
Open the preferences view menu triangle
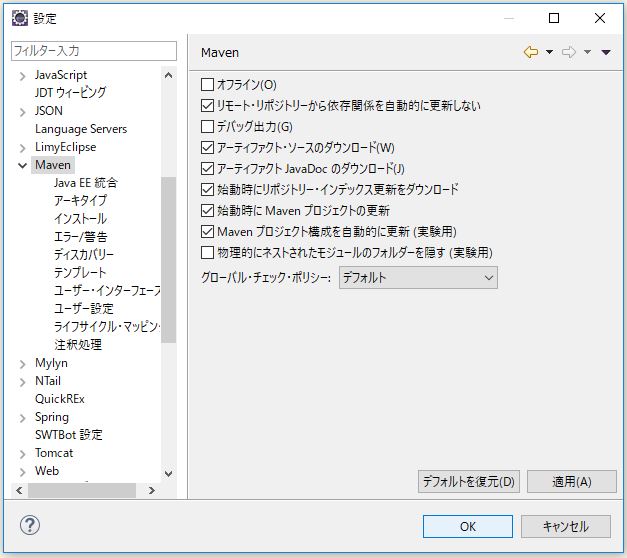[x=606, y=52]
